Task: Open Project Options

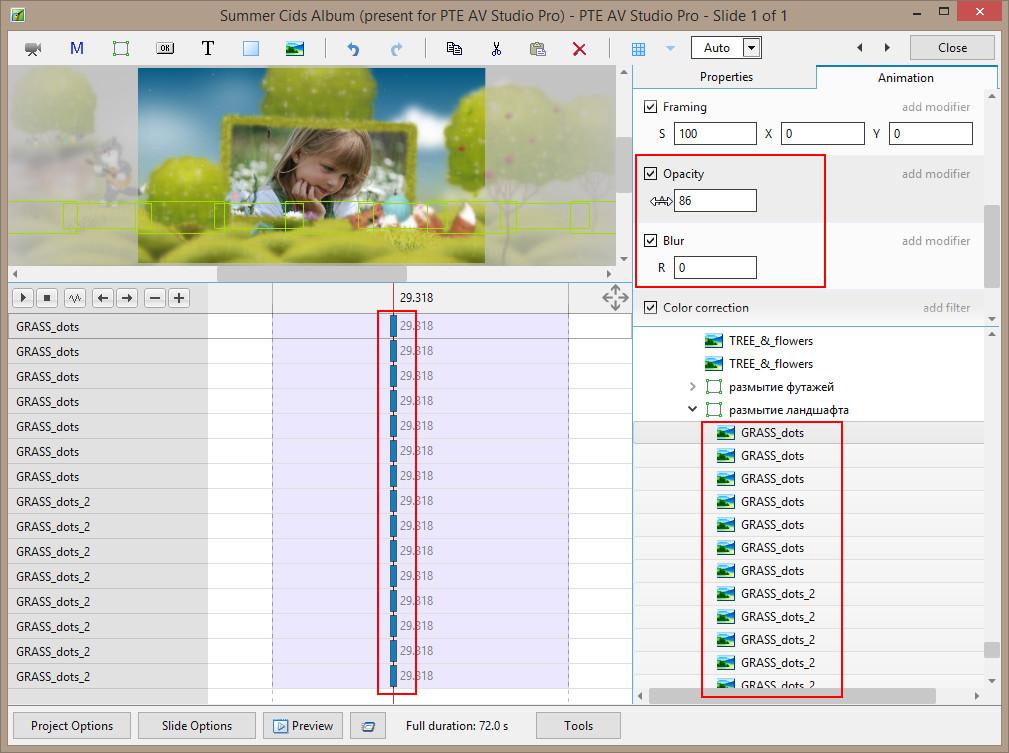Action: tap(72, 726)
